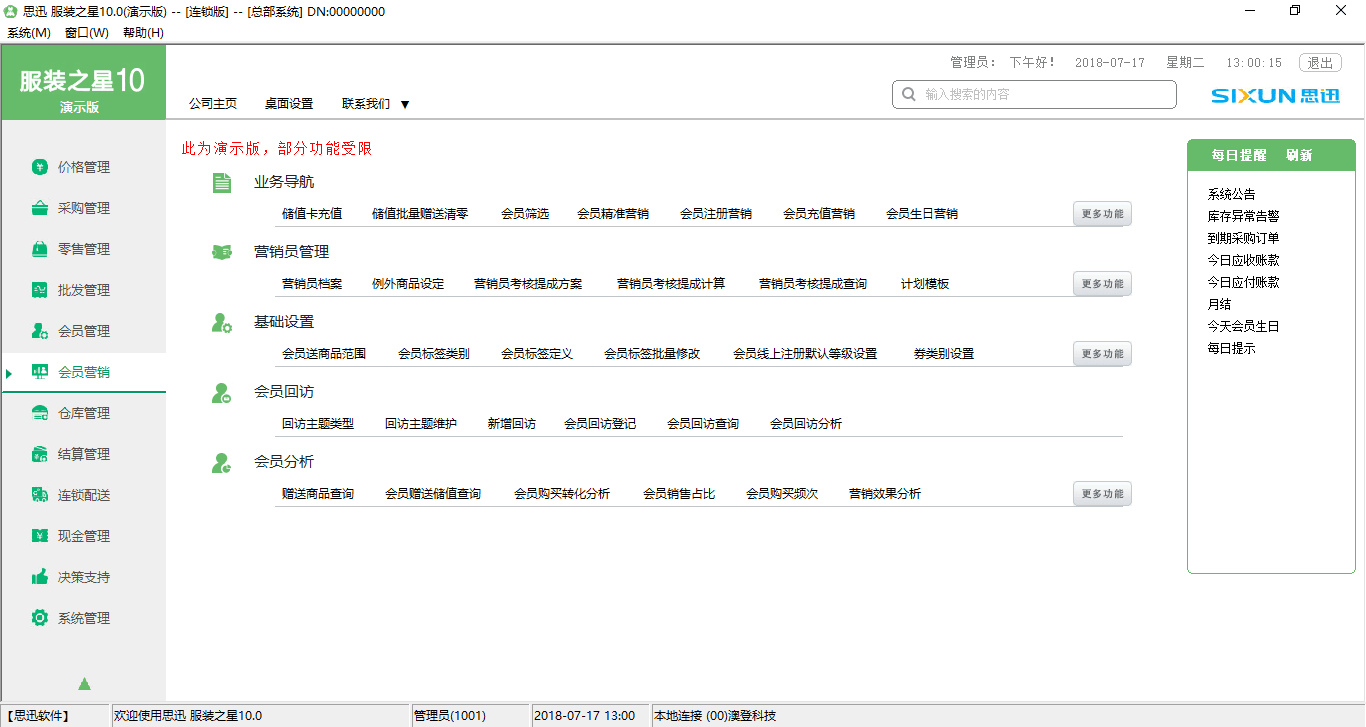Open 会员送商品范围 link
Viewport: 1366px width, 727px height.
click(x=324, y=353)
